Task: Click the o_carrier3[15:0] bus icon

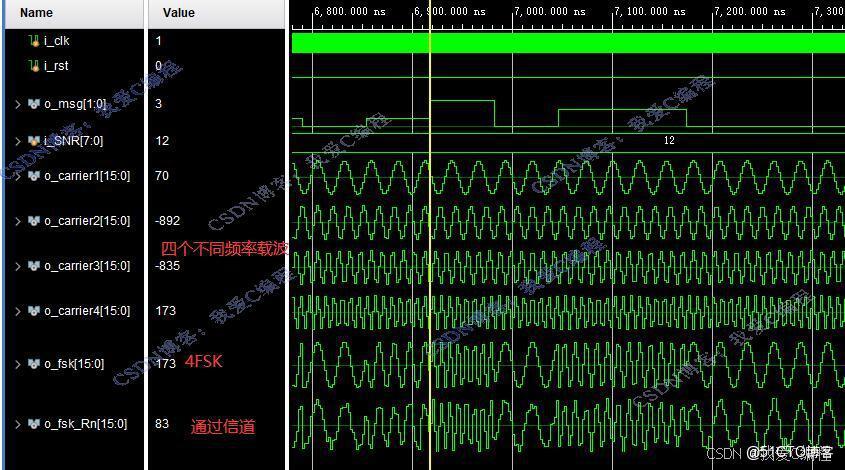Action: pos(34,266)
